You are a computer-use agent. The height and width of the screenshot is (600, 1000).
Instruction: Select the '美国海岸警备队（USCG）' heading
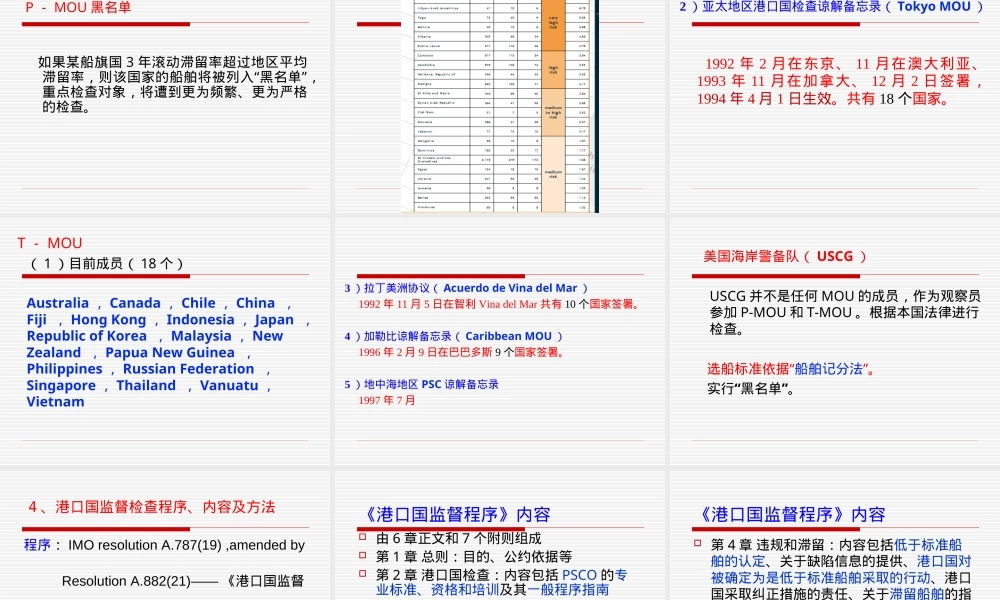[785, 256]
